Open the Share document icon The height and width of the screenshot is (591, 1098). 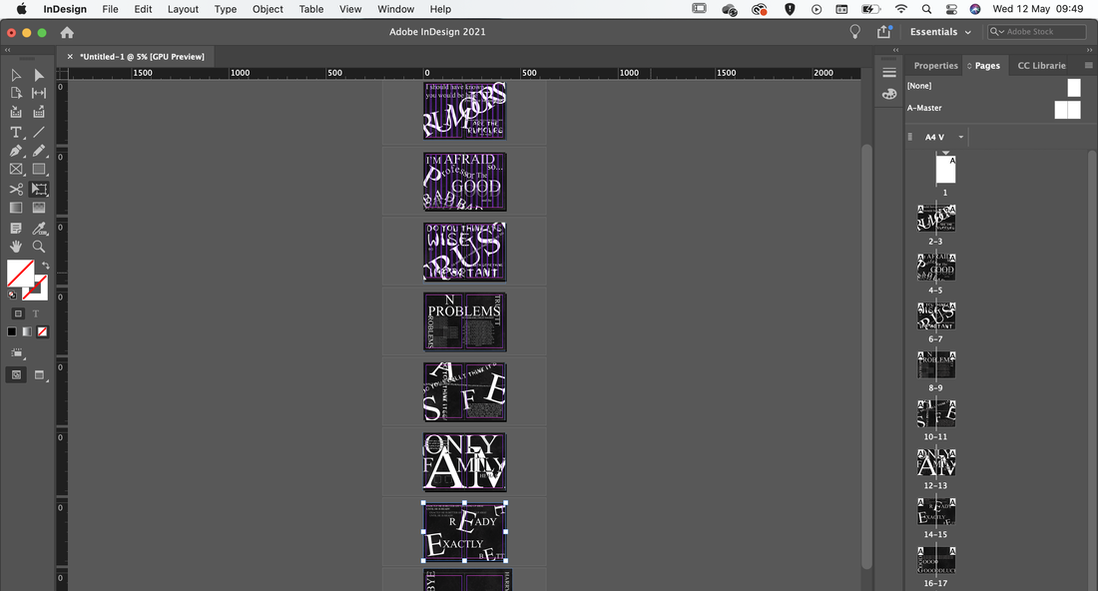884,32
